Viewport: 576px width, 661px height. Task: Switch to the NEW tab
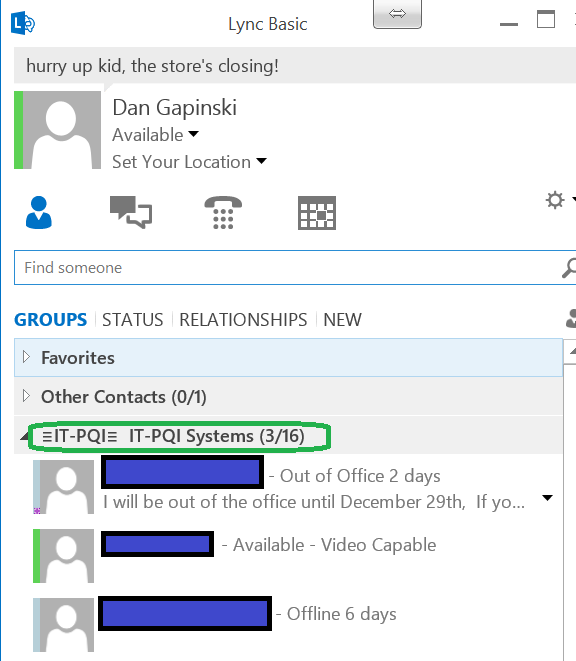(342, 320)
